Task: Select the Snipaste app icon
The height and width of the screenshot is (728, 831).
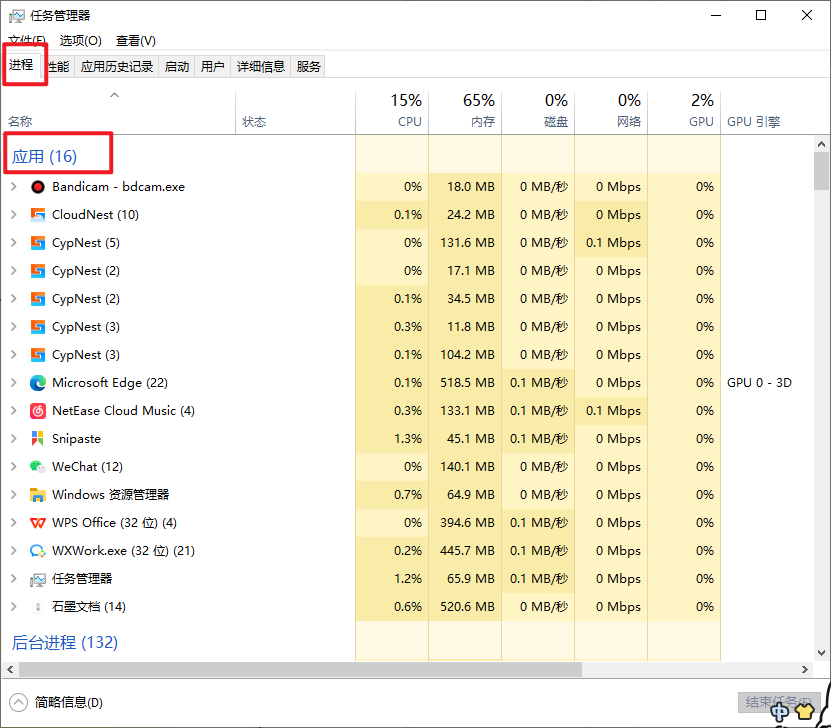Action: pos(38,439)
